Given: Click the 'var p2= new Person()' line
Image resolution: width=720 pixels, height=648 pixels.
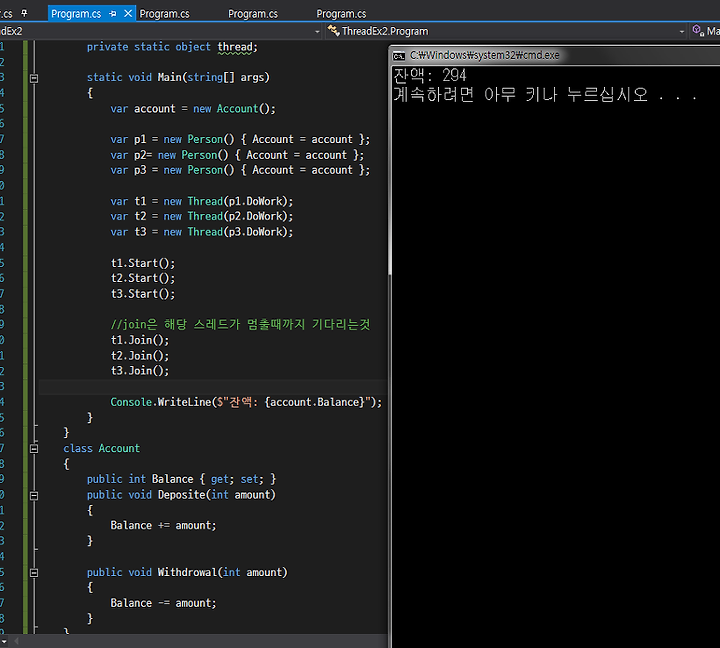Looking at the screenshot, I should click(237, 155).
